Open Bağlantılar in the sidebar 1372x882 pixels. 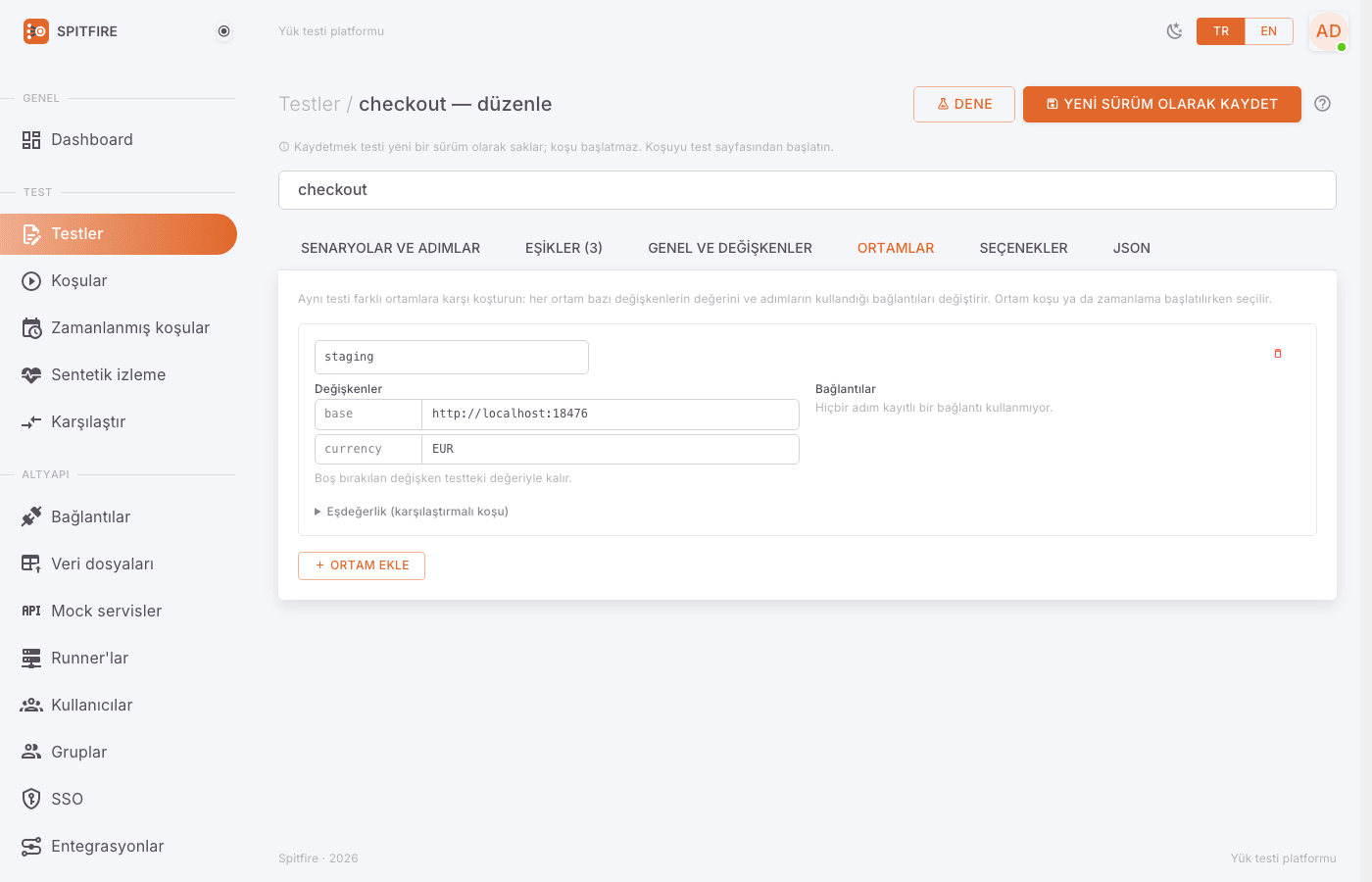click(x=118, y=516)
